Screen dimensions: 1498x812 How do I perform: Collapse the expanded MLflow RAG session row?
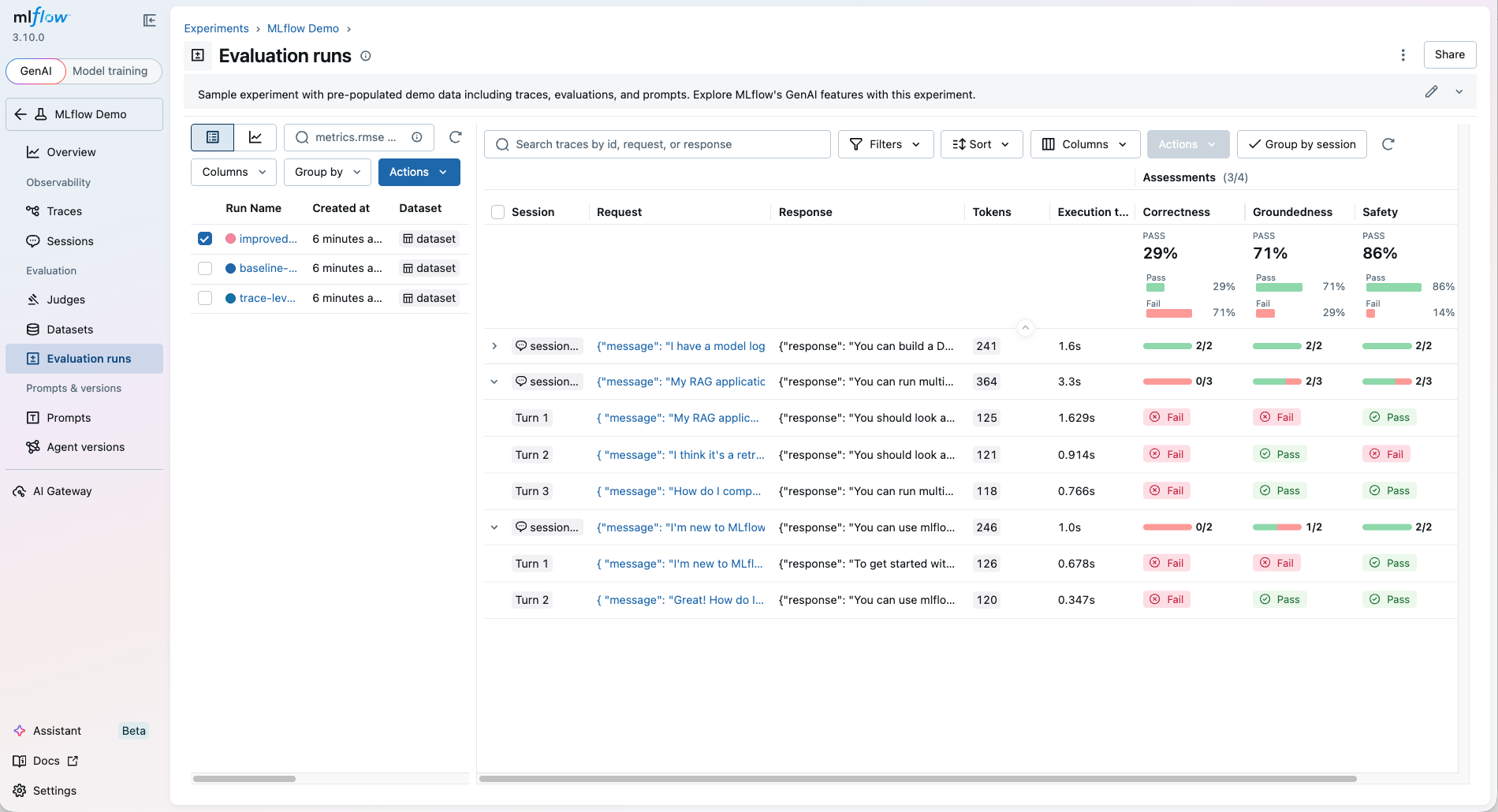(494, 382)
